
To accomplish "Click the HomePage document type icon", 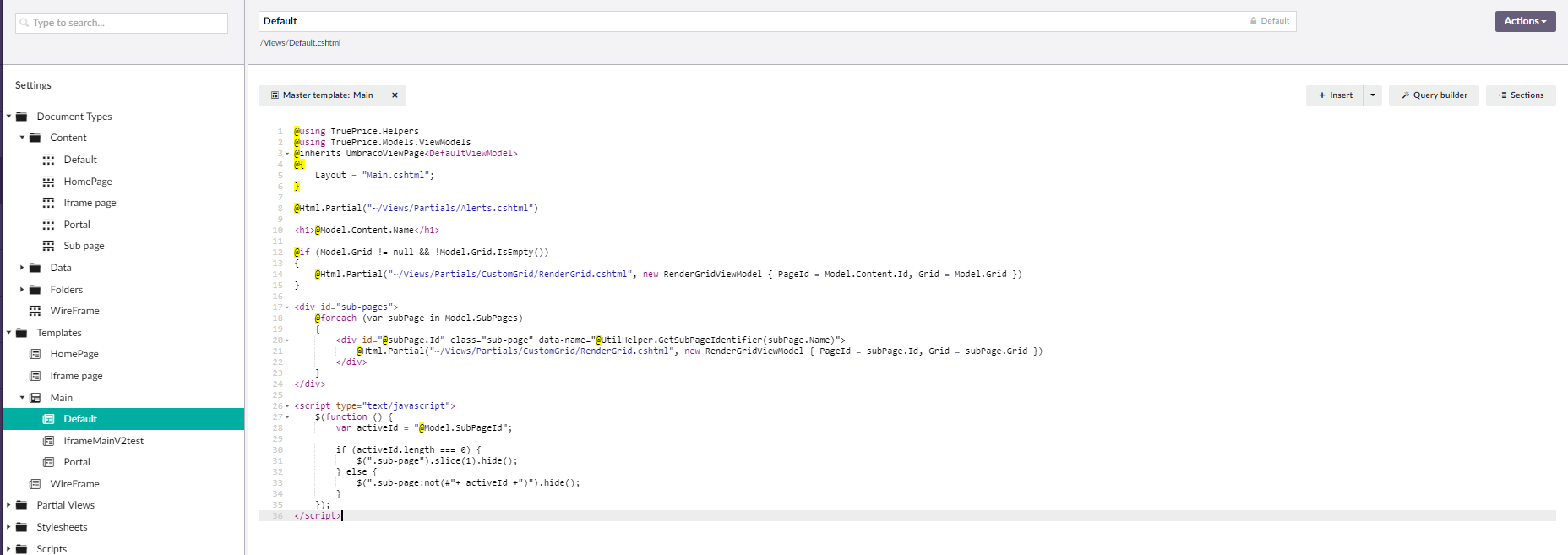I will coord(49,182).
